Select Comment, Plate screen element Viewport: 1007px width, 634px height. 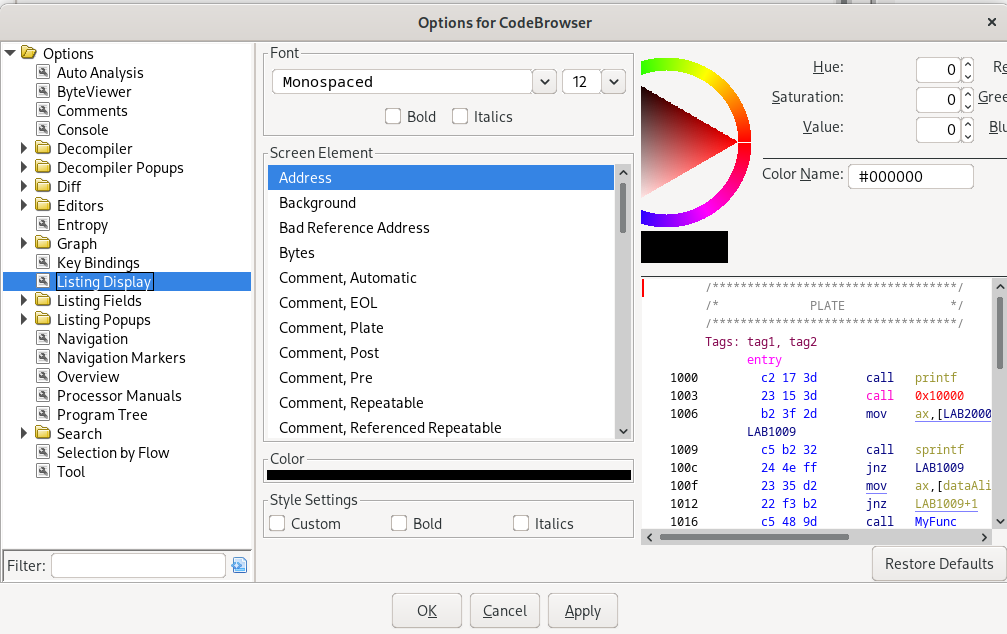click(441, 328)
